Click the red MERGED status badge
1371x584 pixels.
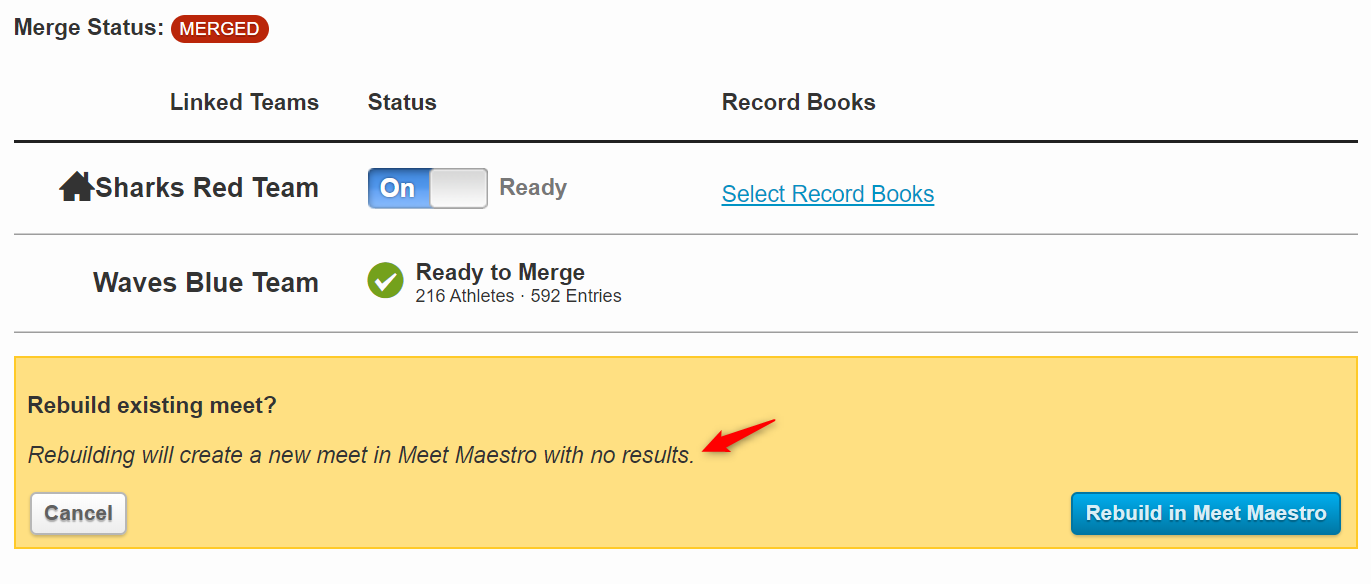pos(220,29)
